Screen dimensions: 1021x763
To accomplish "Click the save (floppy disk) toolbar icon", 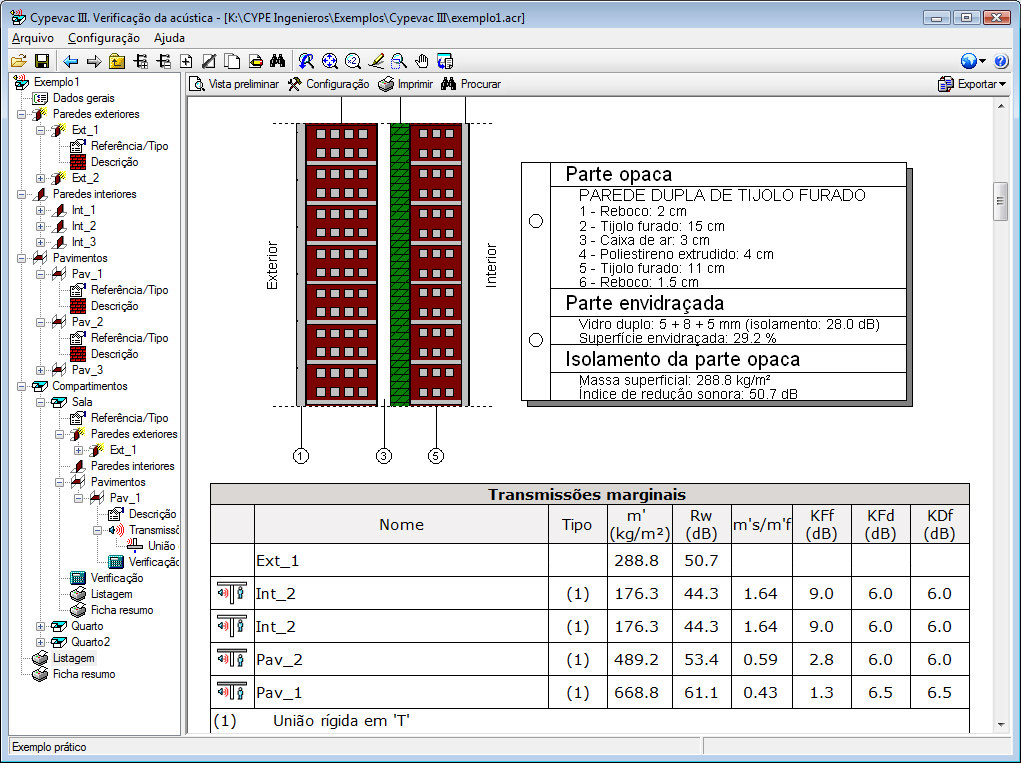I will (42, 61).
